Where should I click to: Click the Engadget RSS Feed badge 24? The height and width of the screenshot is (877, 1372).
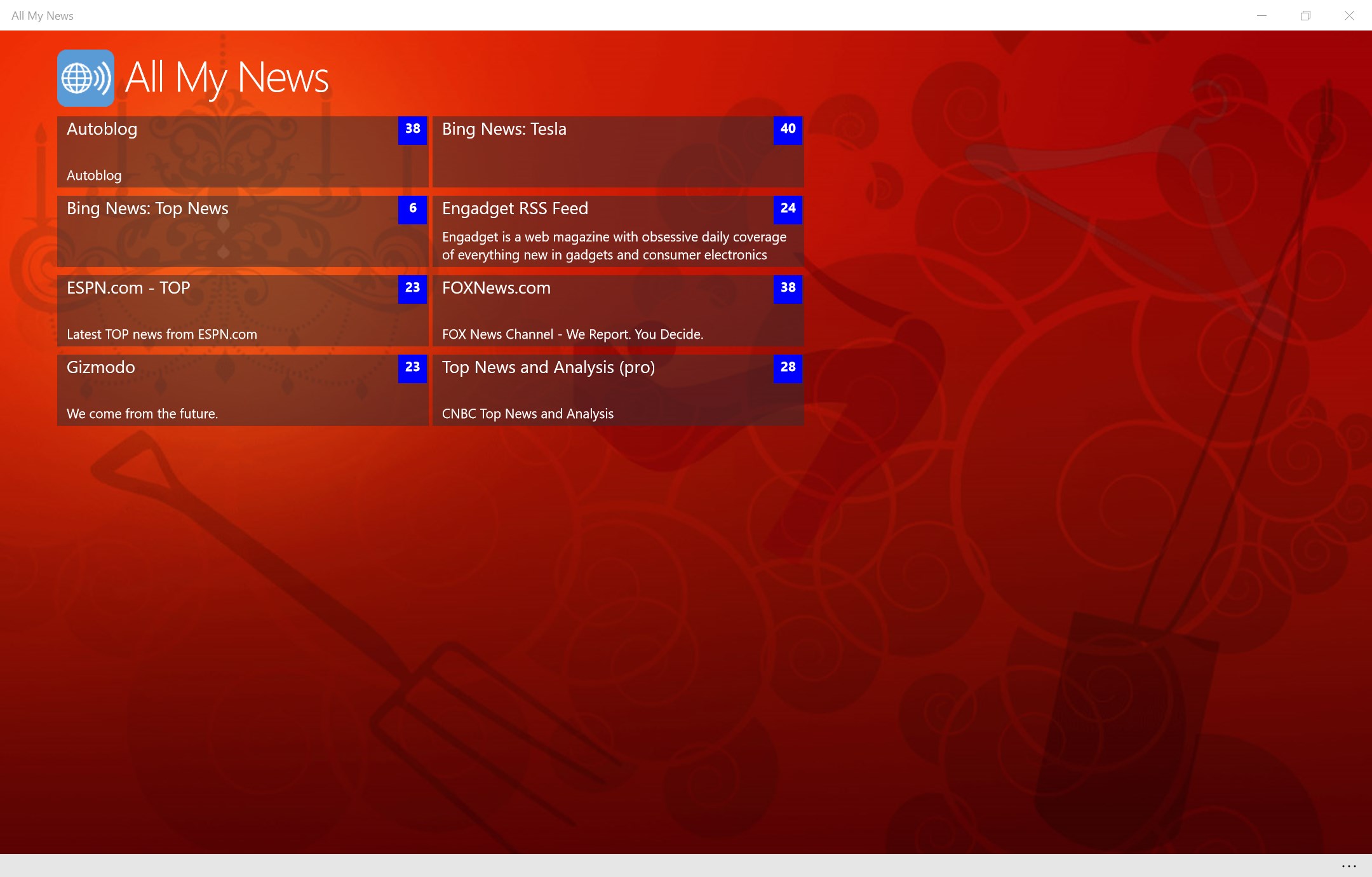(x=788, y=209)
